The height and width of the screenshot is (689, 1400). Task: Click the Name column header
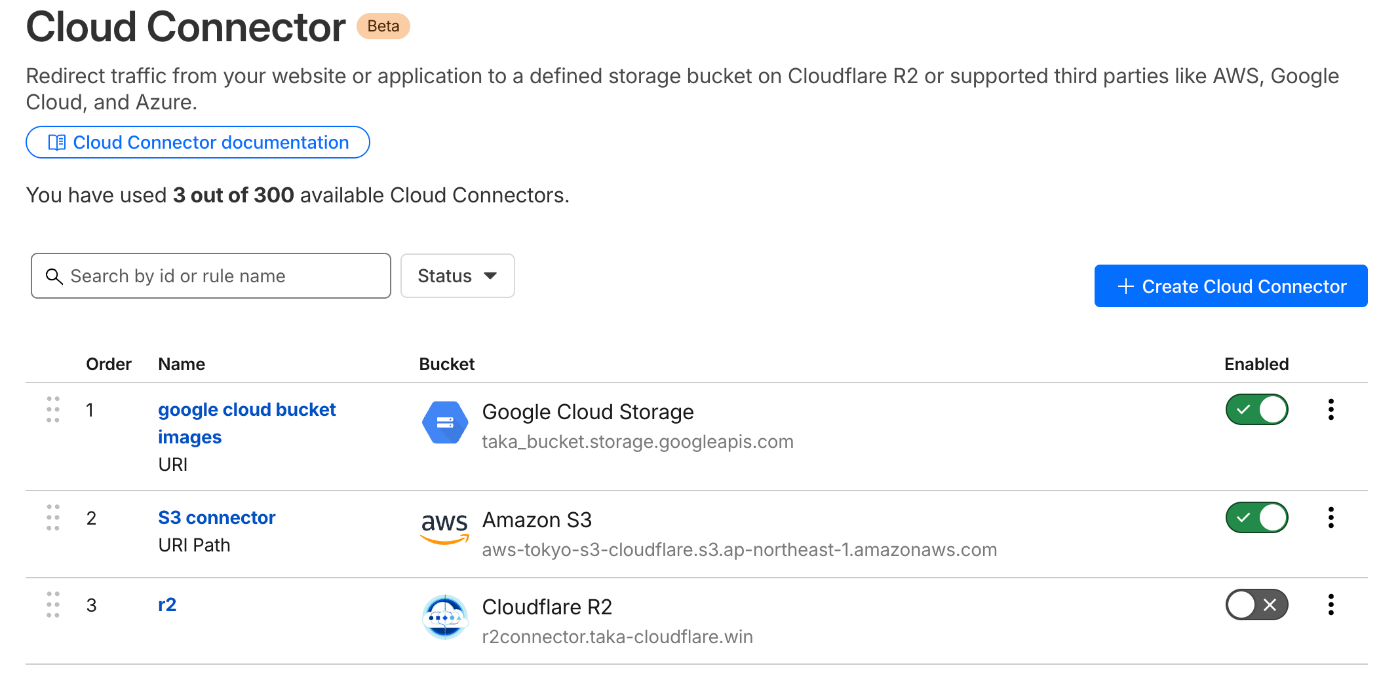coord(181,364)
